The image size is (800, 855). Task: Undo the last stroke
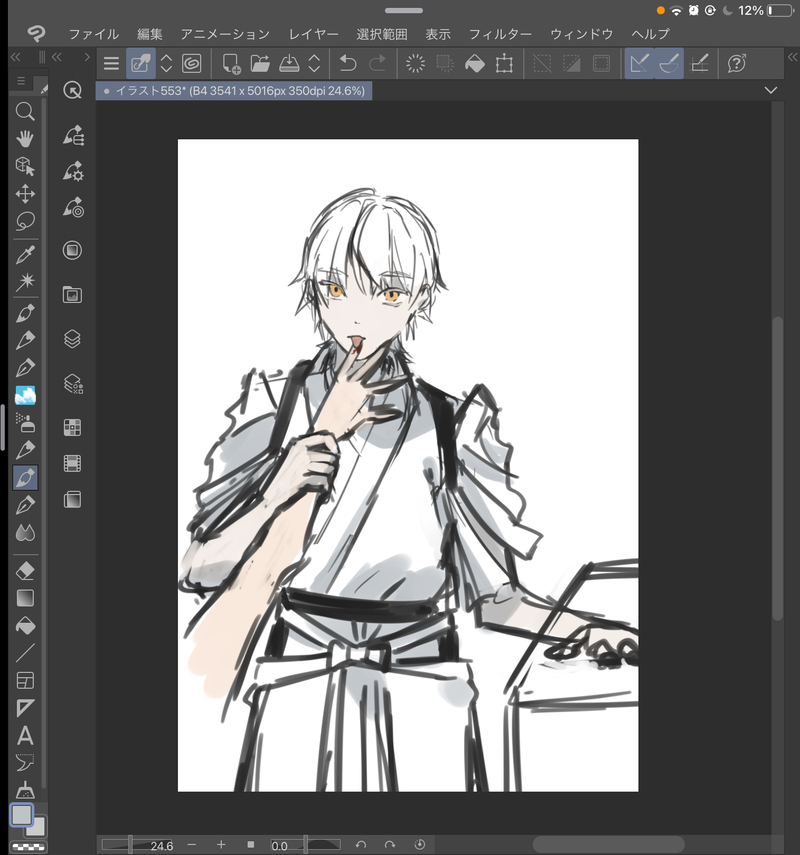click(x=347, y=64)
